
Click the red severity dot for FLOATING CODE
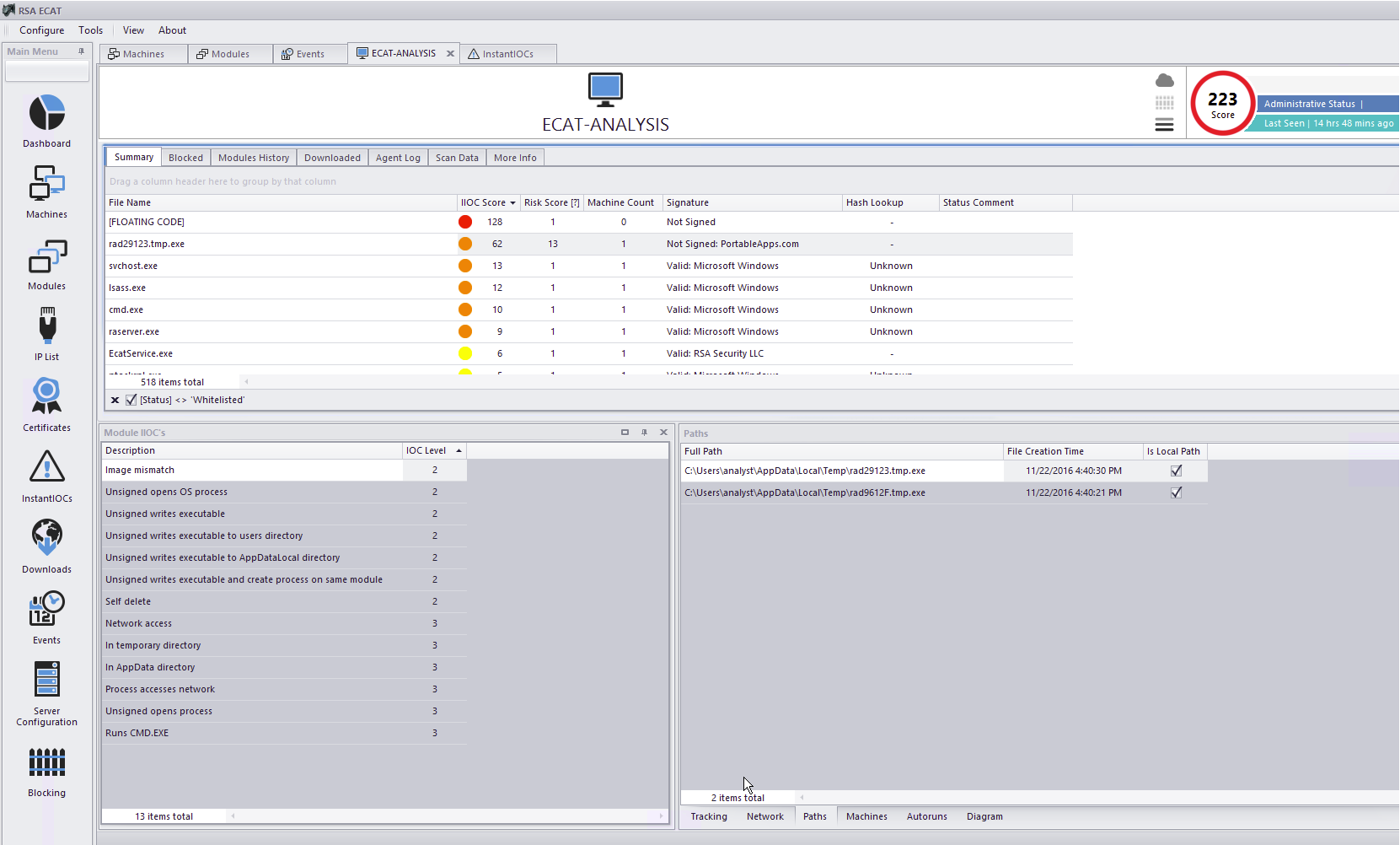(x=465, y=222)
